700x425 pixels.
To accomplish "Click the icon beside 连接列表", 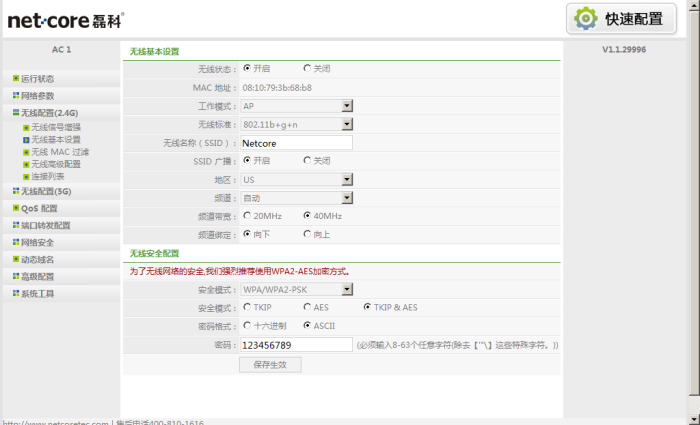I will click(x=26, y=177).
